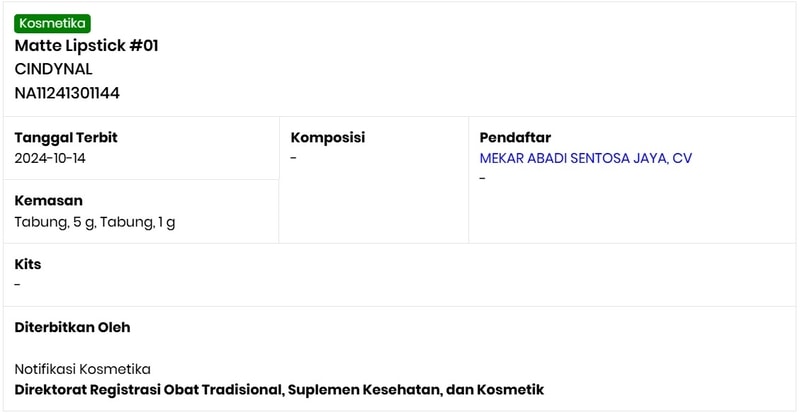Click the Pendaftar heading
800x415 pixels.
tap(515, 137)
